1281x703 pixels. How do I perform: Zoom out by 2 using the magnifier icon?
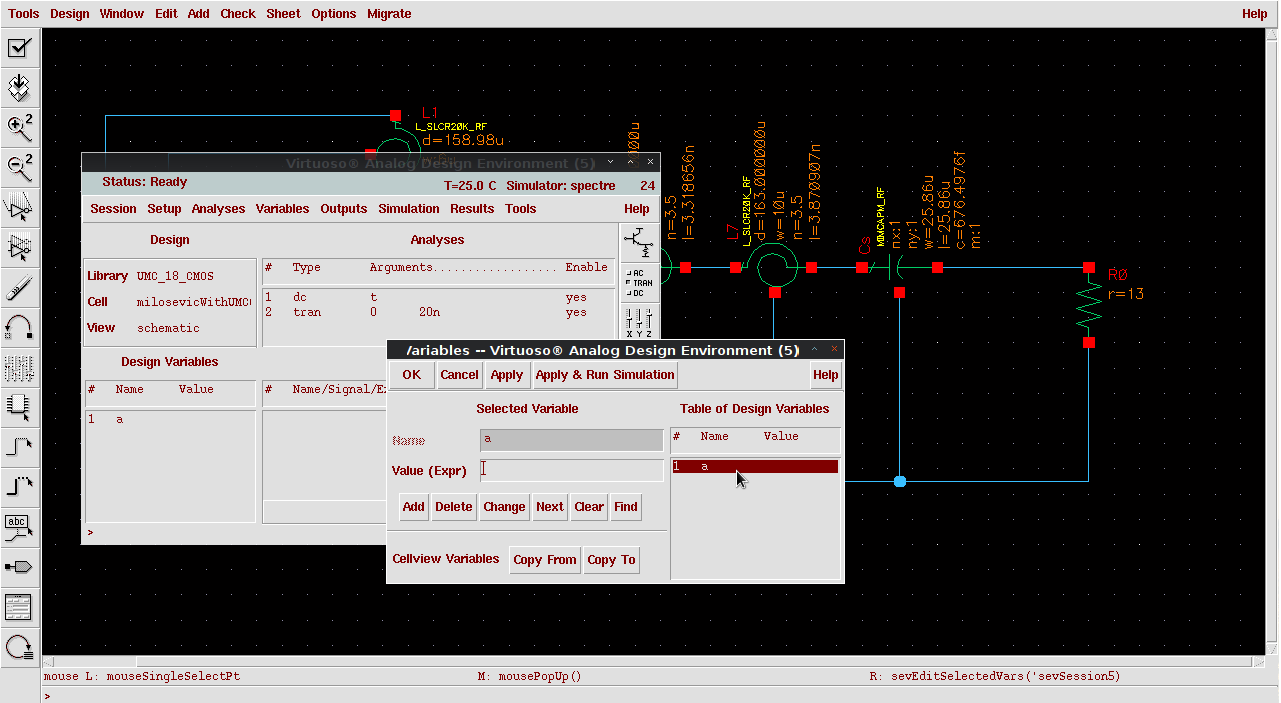[19, 167]
